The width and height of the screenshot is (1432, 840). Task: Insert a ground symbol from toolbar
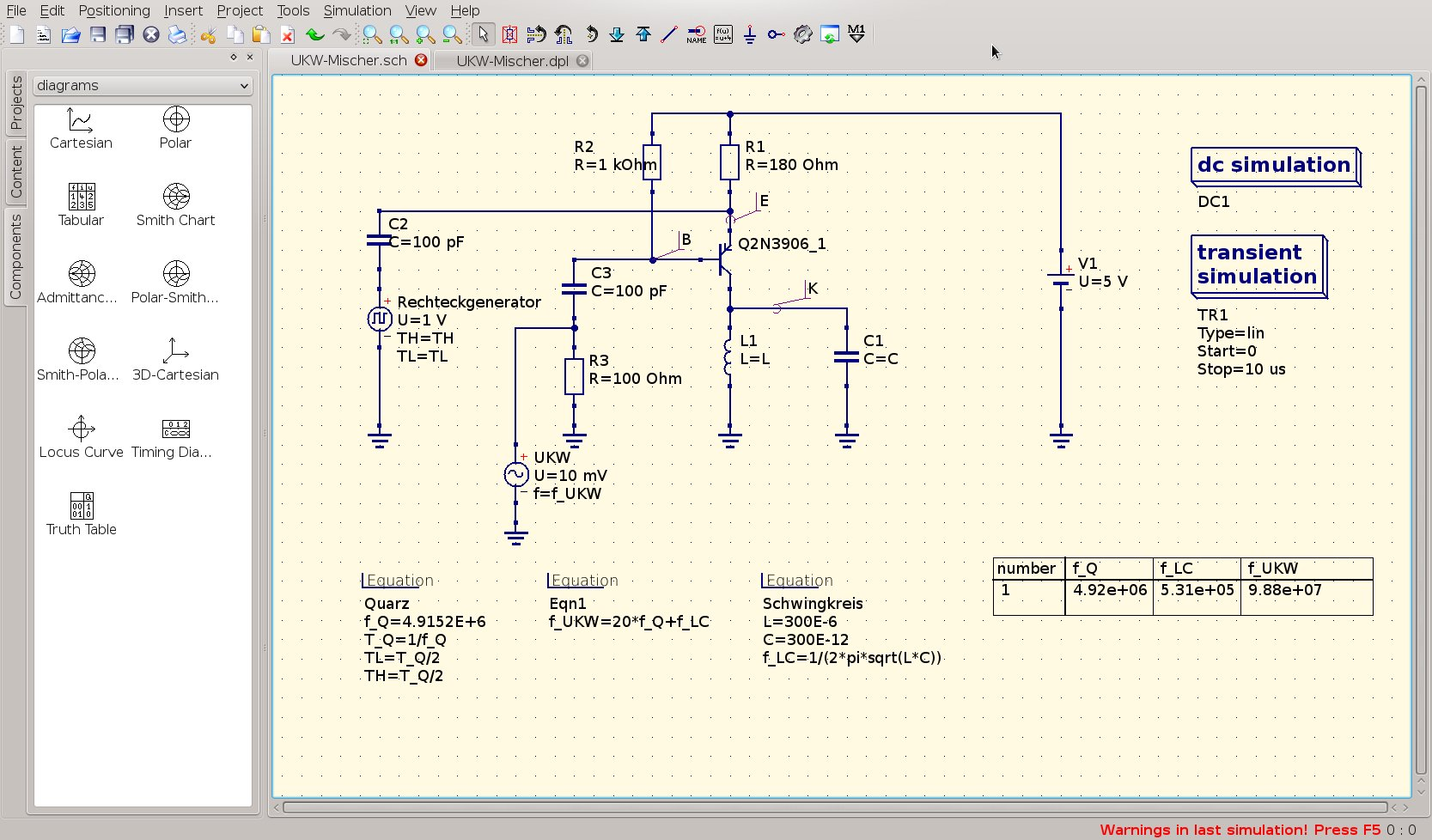click(749, 34)
